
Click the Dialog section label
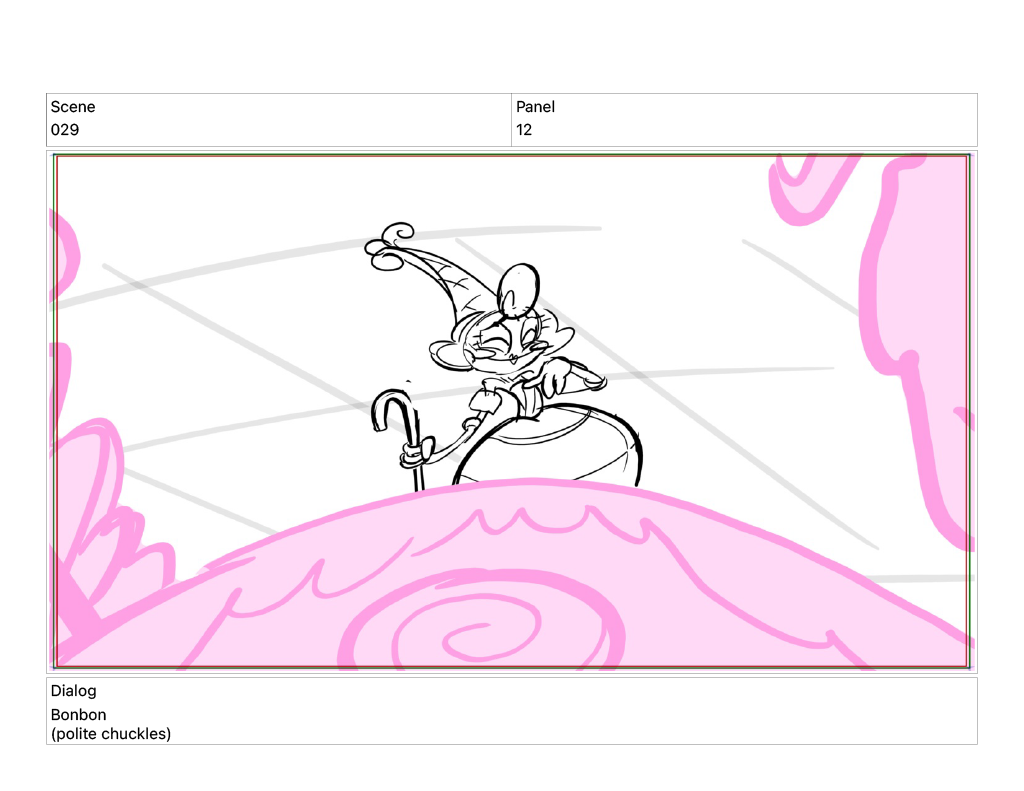point(74,691)
